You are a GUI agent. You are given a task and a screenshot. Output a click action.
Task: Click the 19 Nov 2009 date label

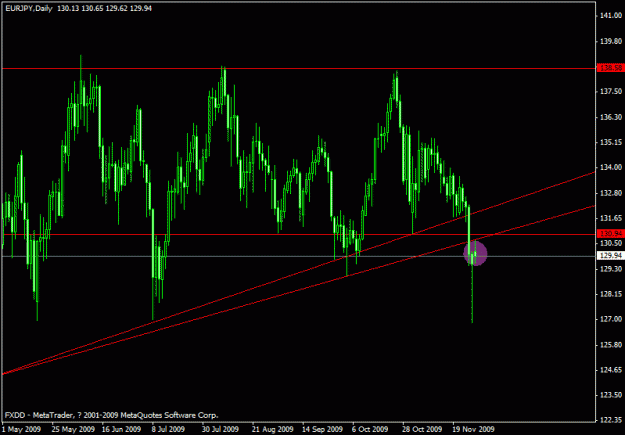tap(473, 429)
